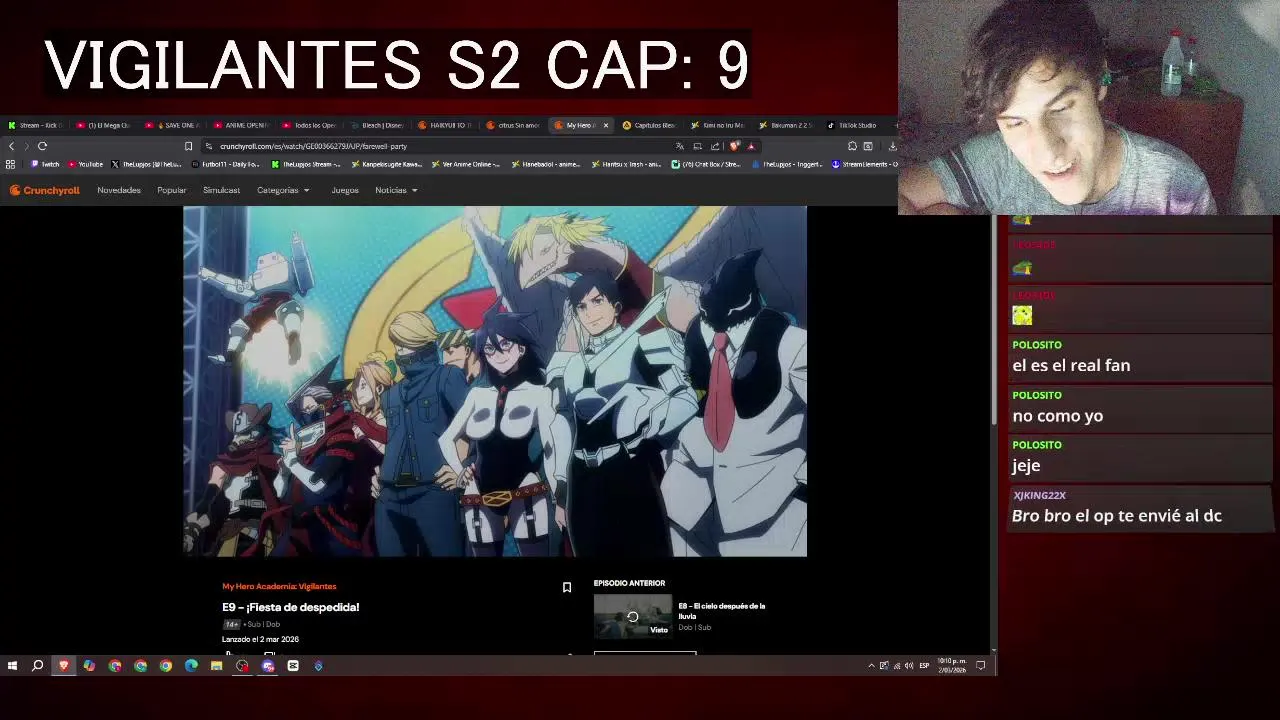The image size is (1280, 720).
Task: Open browser extensions puzzle icon
Action: 852,146
